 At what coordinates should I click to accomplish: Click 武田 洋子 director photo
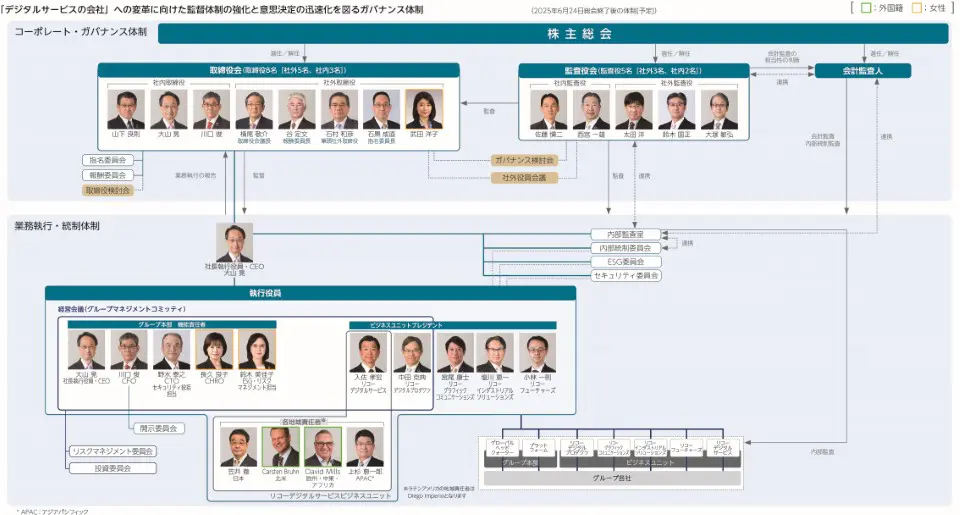pos(424,110)
